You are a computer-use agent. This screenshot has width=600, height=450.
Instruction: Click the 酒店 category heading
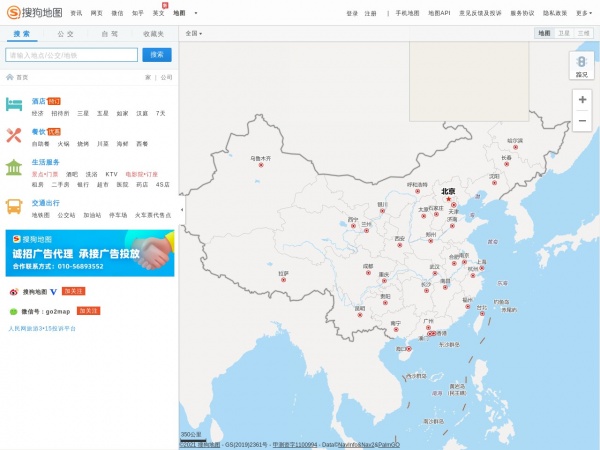38,101
